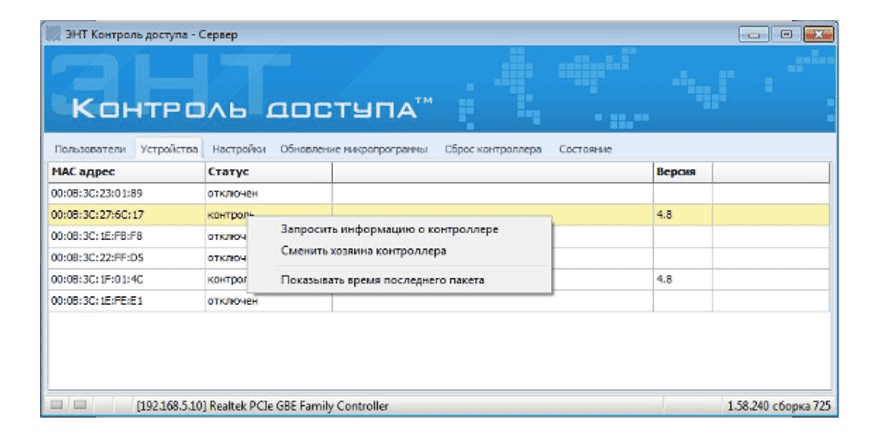Select Сменить хозяина контроллера menu entry

[x=363, y=251]
